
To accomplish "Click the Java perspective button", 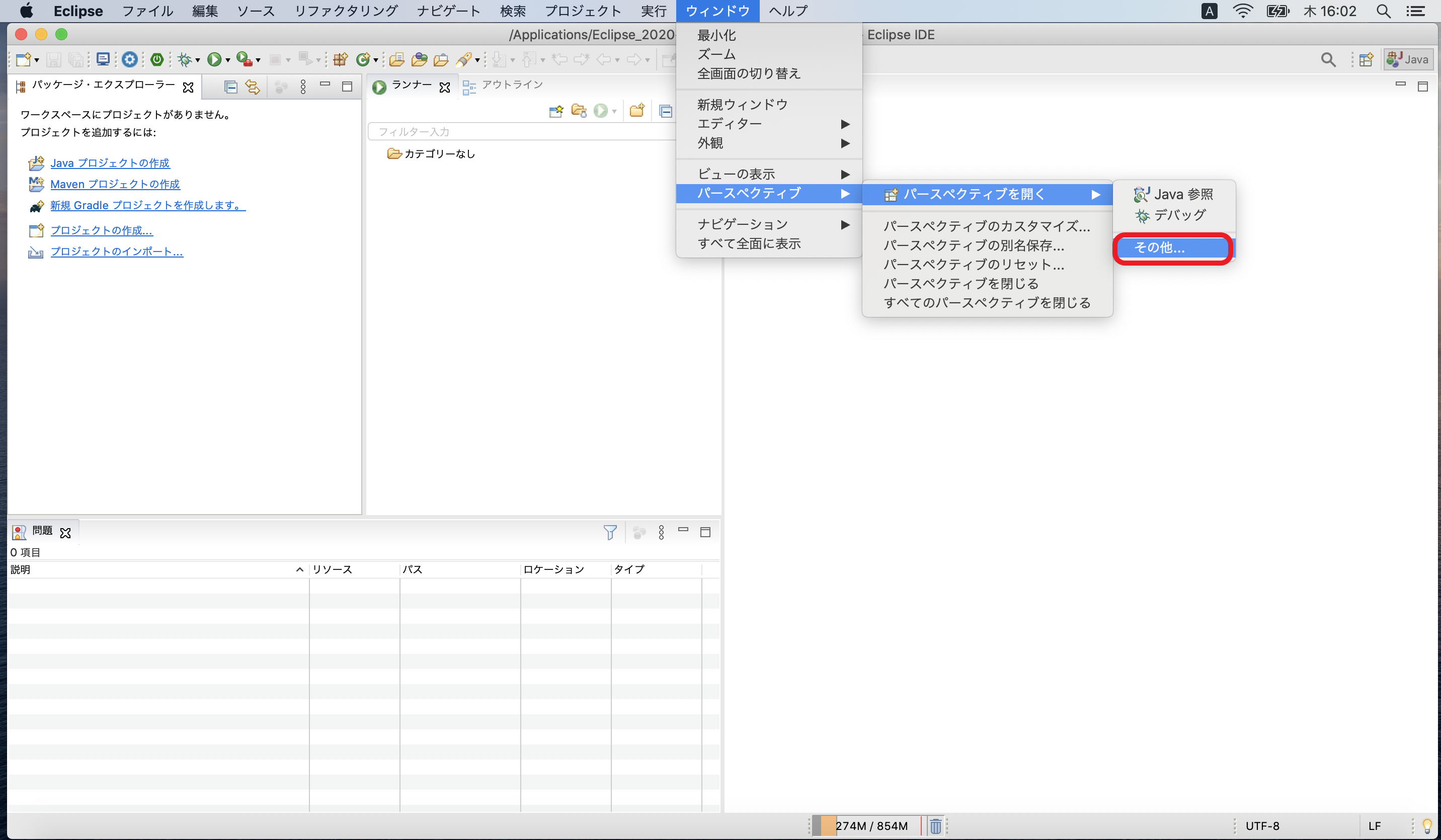I will pos(1408,59).
